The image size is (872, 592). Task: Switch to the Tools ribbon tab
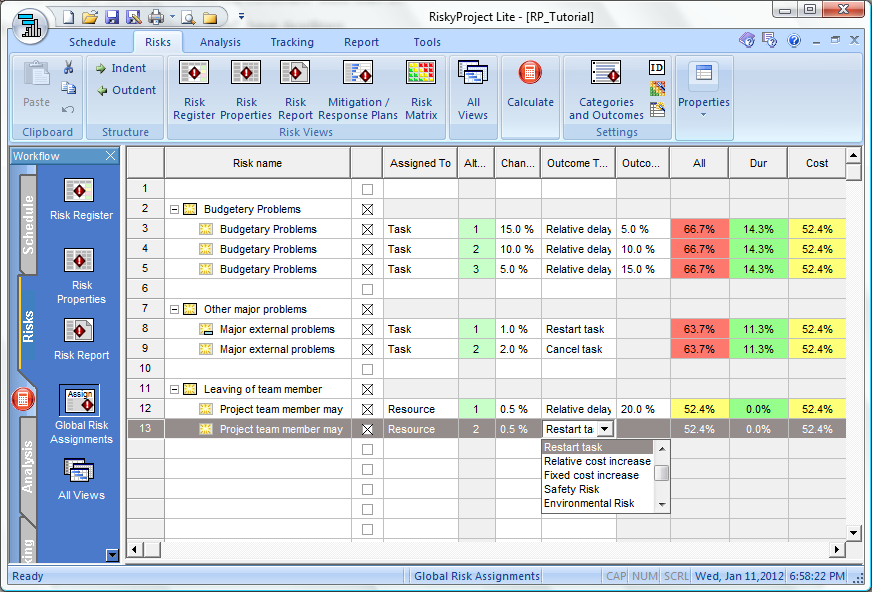click(x=427, y=42)
